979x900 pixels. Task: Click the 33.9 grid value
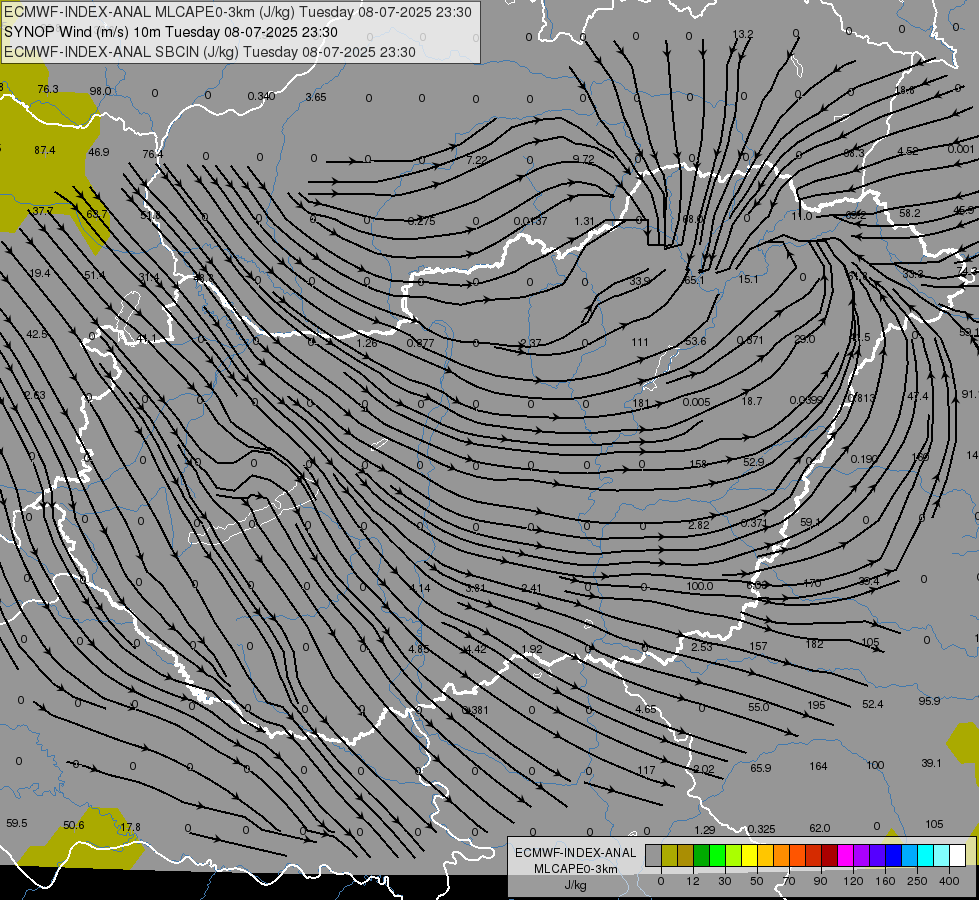[640, 282]
